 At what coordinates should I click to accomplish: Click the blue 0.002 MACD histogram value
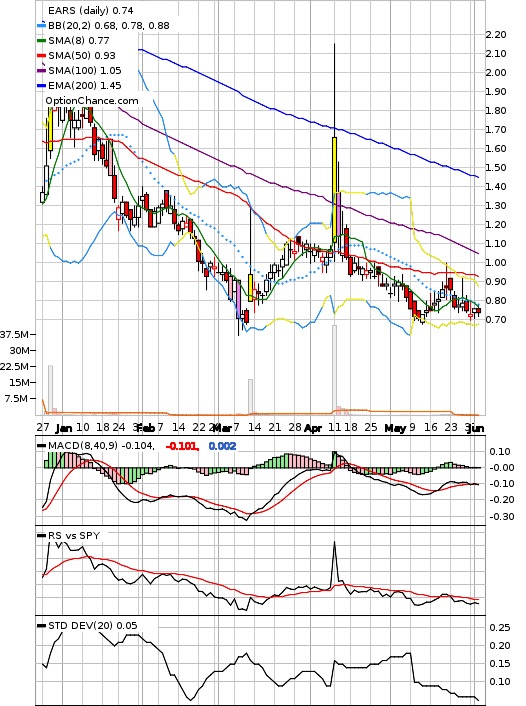[222, 446]
